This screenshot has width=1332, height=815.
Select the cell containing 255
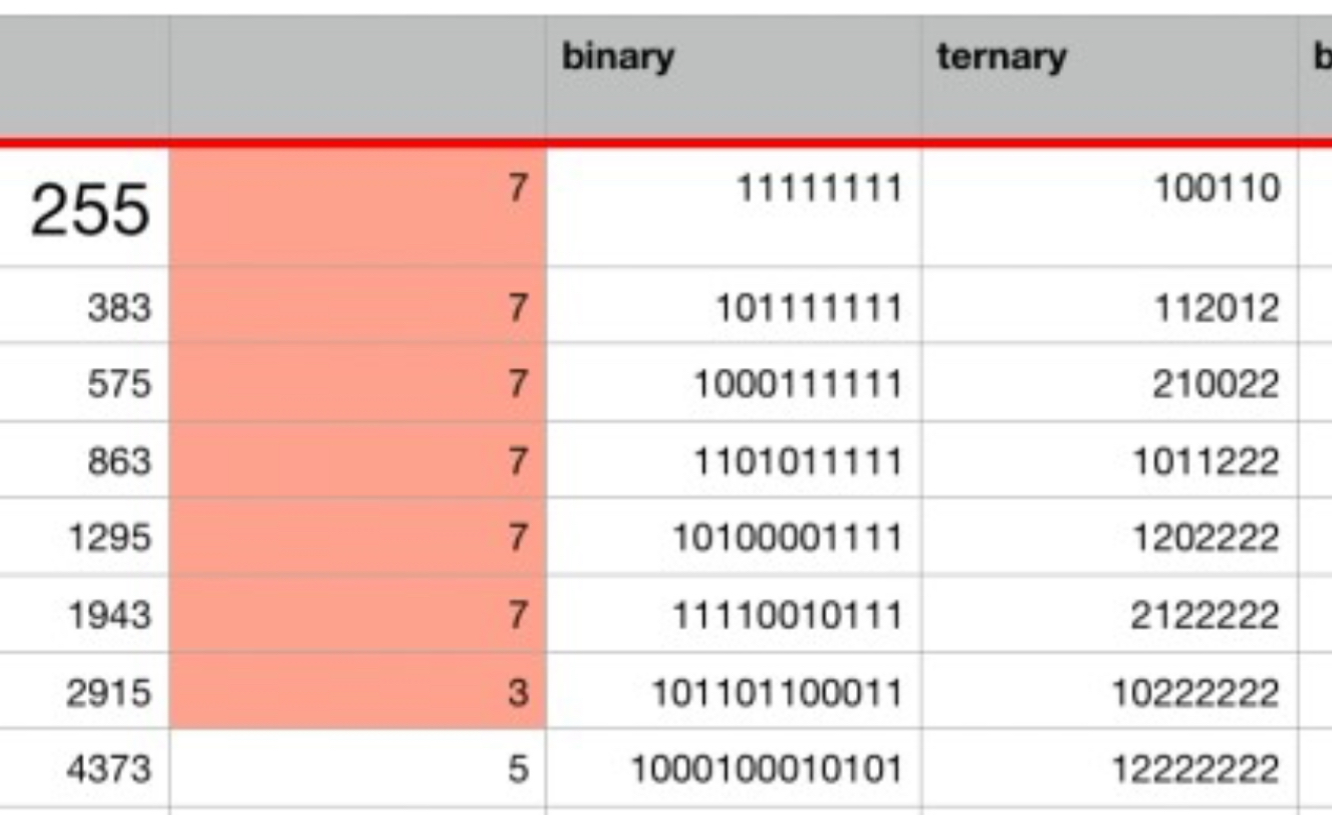(x=90, y=211)
